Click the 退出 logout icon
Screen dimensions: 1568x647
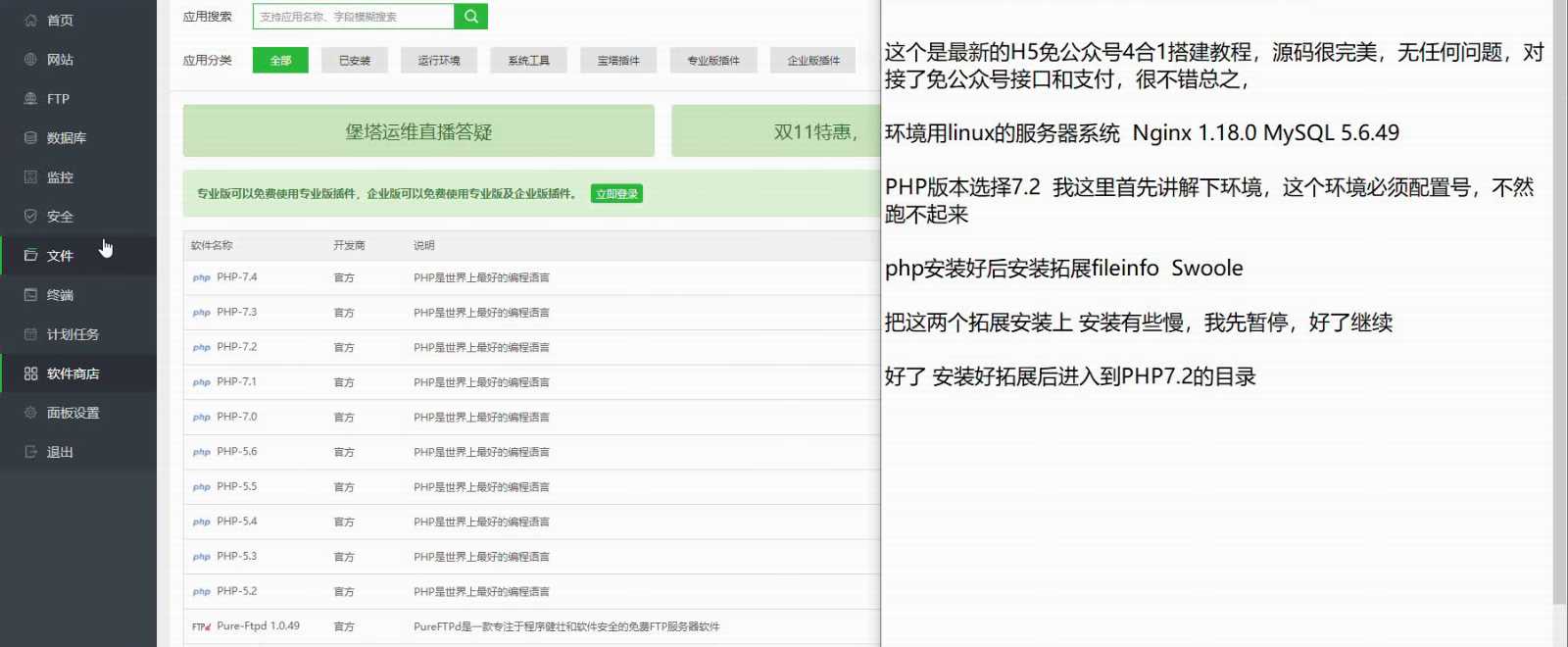[30, 452]
